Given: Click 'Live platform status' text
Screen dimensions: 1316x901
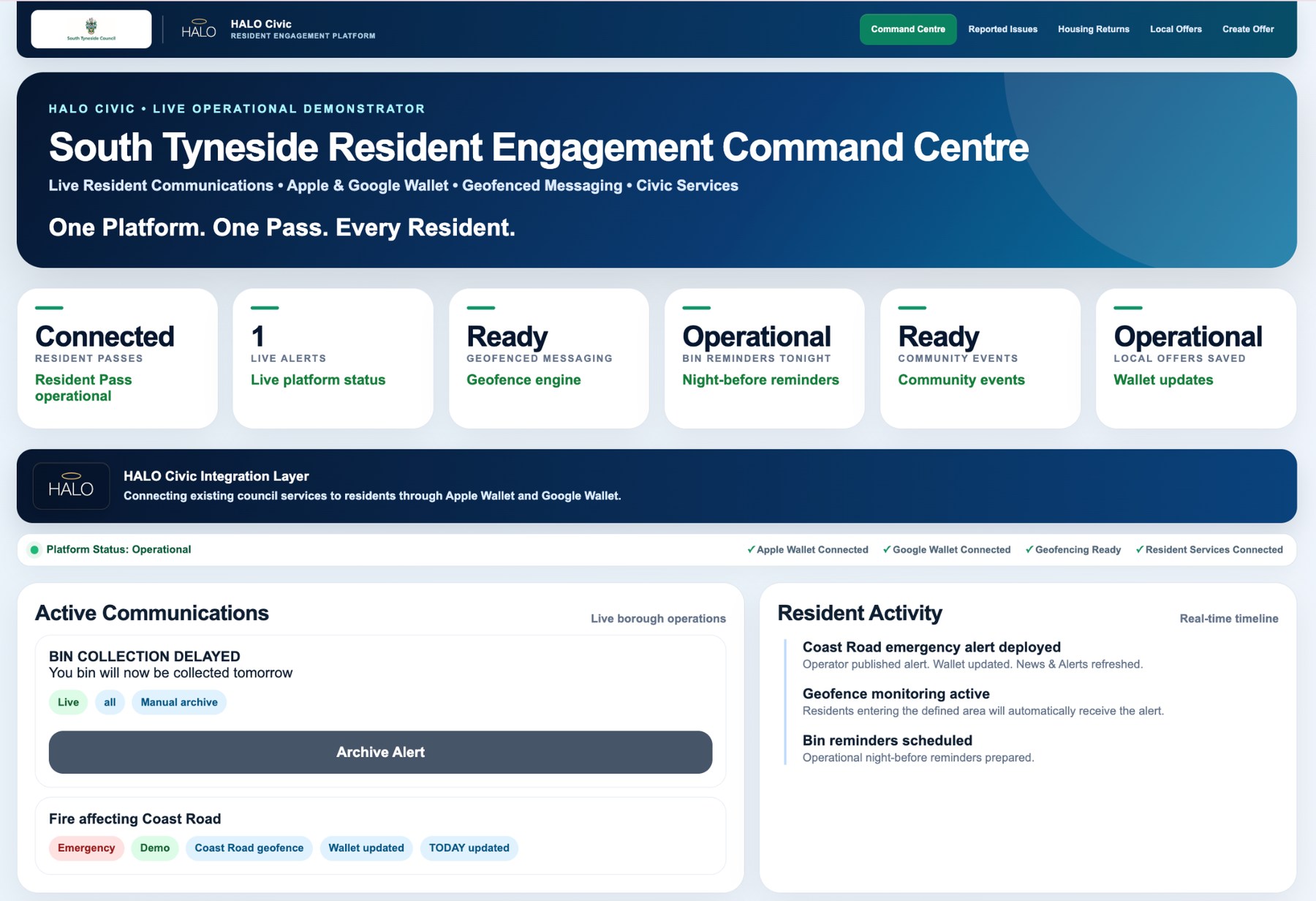Looking at the screenshot, I should 318,380.
